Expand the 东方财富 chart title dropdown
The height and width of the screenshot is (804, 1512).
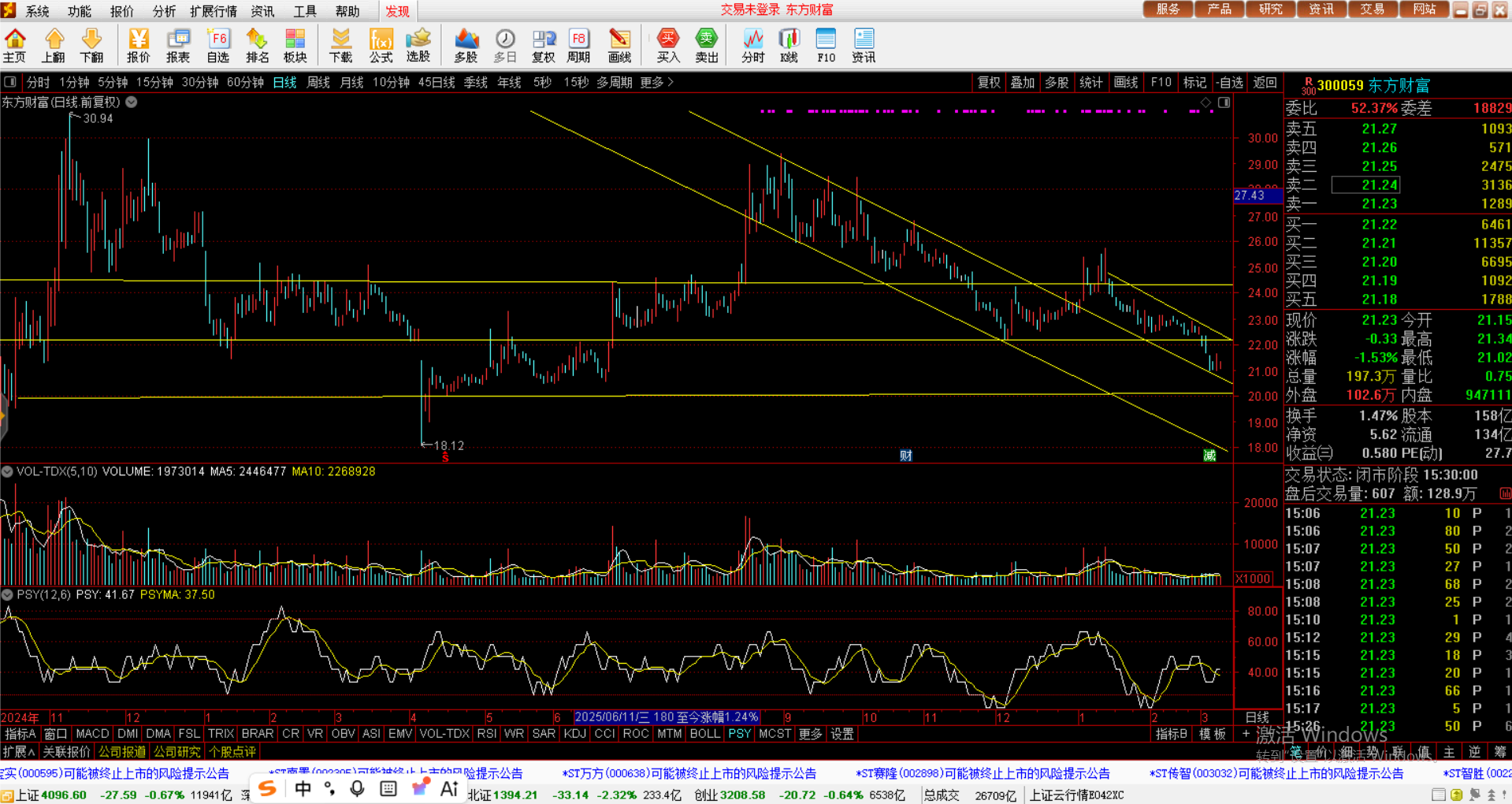[132, 102]
